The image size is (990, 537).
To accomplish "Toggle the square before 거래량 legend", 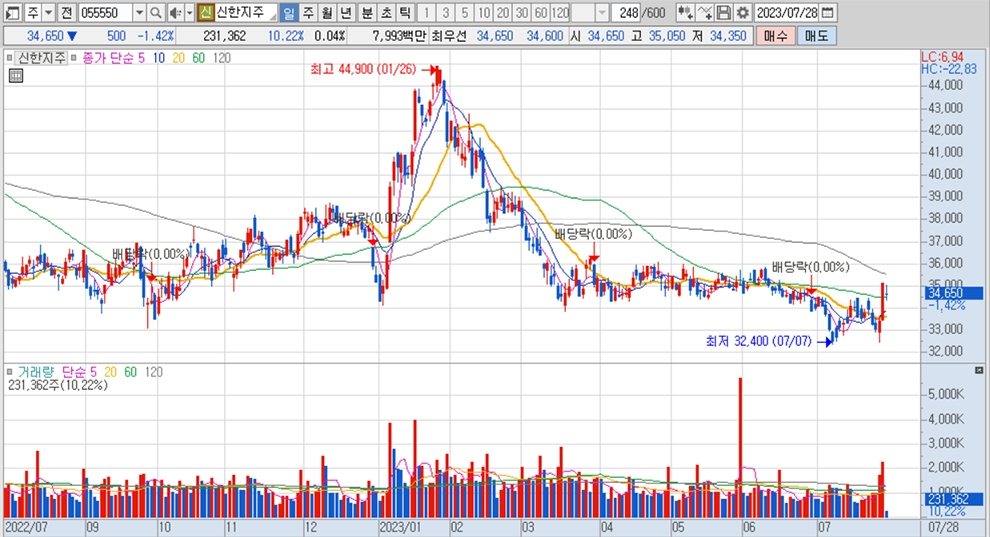I will [x=9, y=372].
